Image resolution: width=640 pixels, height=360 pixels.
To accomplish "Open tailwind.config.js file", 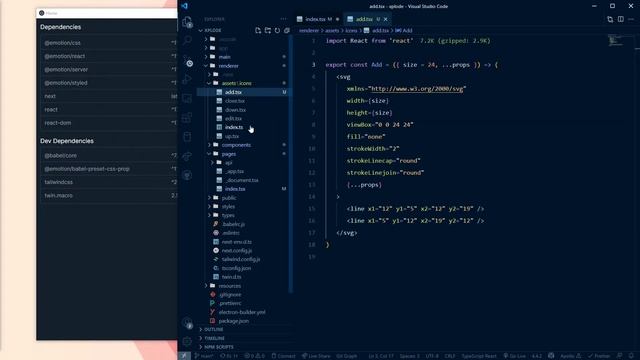I will coord(240,259).
